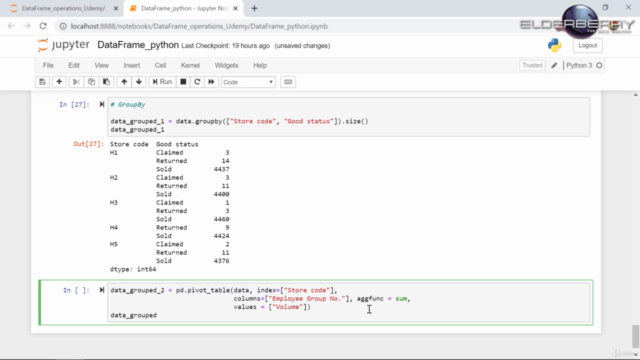The image size is (640, 360).
Task: Click the Out[27] output prompt
Action: click(89, 144)
